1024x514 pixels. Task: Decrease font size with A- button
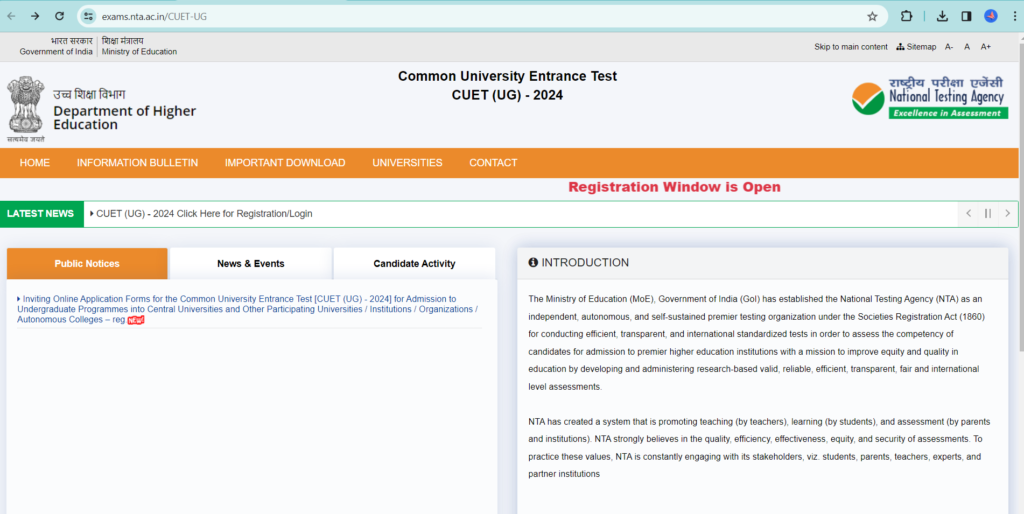pyautogui.click(x=949, y=47)
